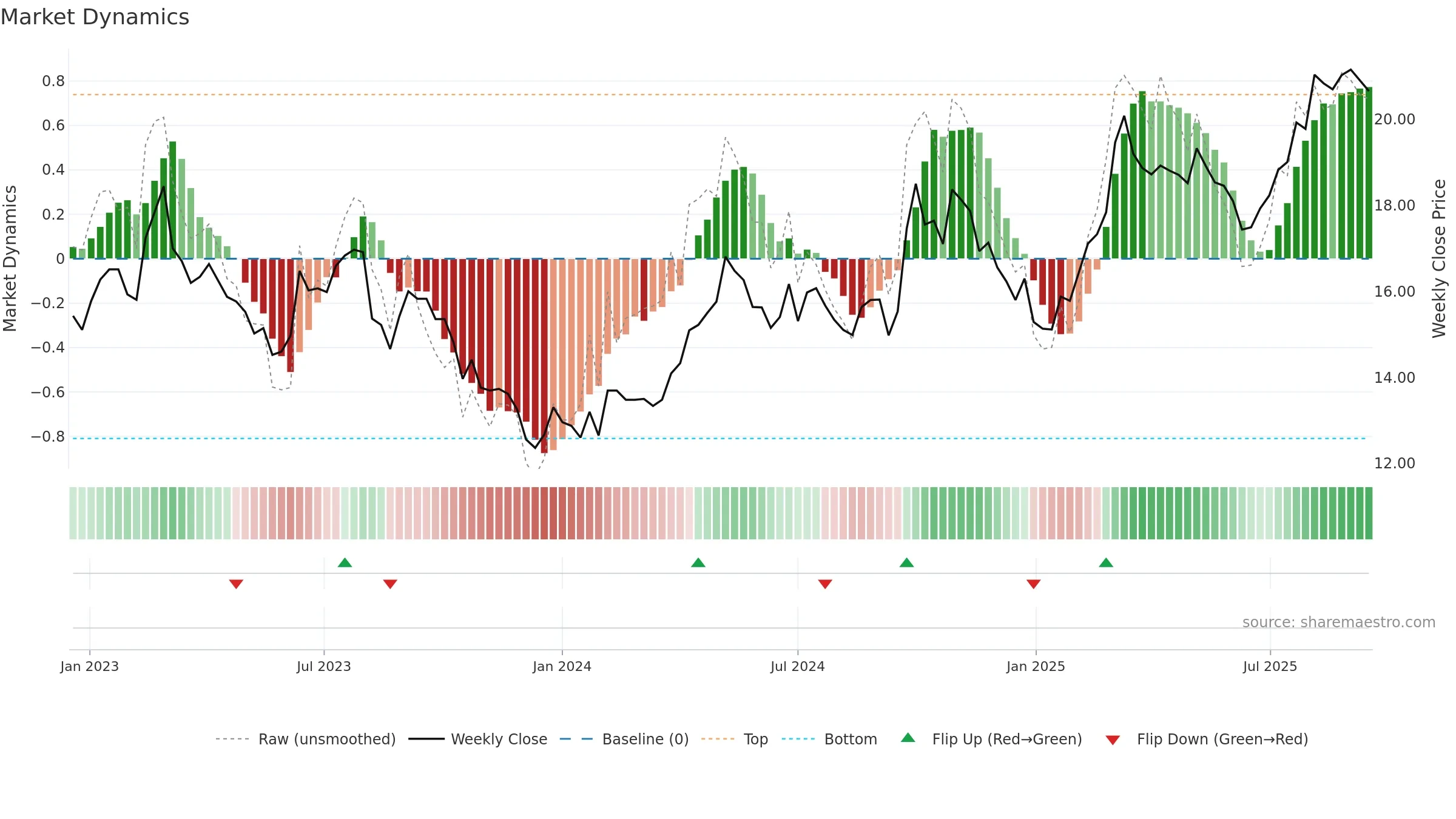Image resolution: width=1456 pixels, height=819 pixels.
Task: Click the Jul 2025 axis label
Action: pyautogui.click(x=1270, y=666)
